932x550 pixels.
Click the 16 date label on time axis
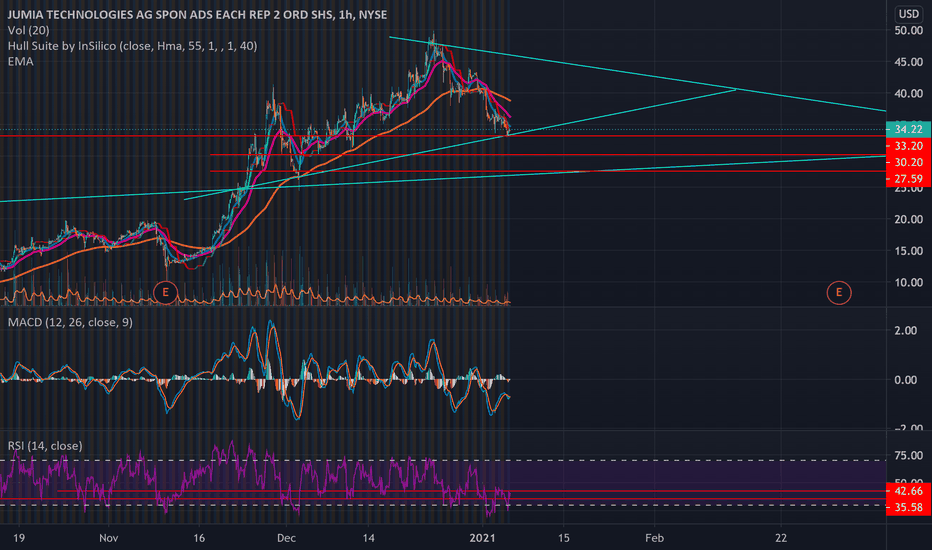199,538
